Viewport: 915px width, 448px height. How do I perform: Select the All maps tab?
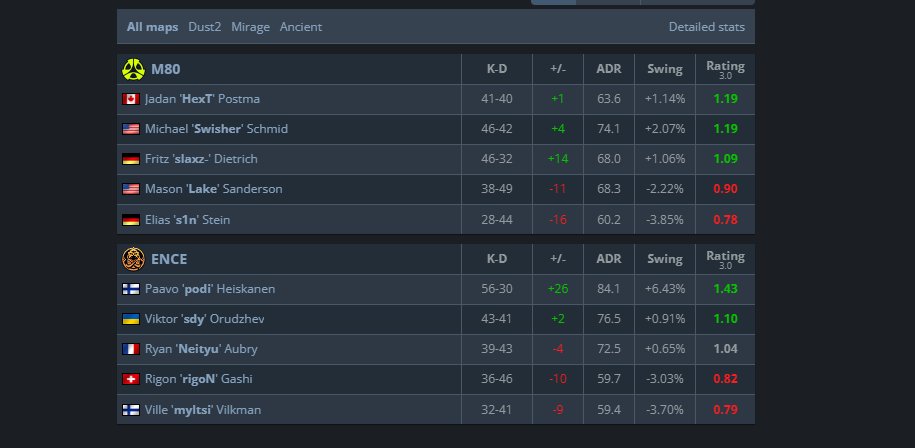152,27
